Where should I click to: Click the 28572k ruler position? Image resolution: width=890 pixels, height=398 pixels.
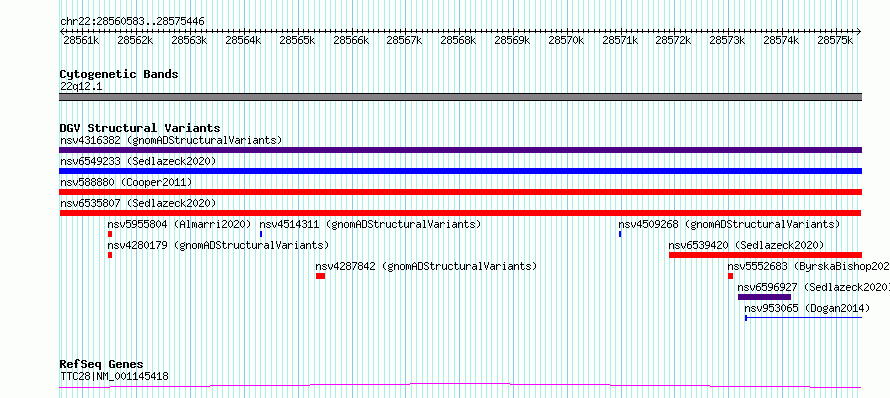673,41
